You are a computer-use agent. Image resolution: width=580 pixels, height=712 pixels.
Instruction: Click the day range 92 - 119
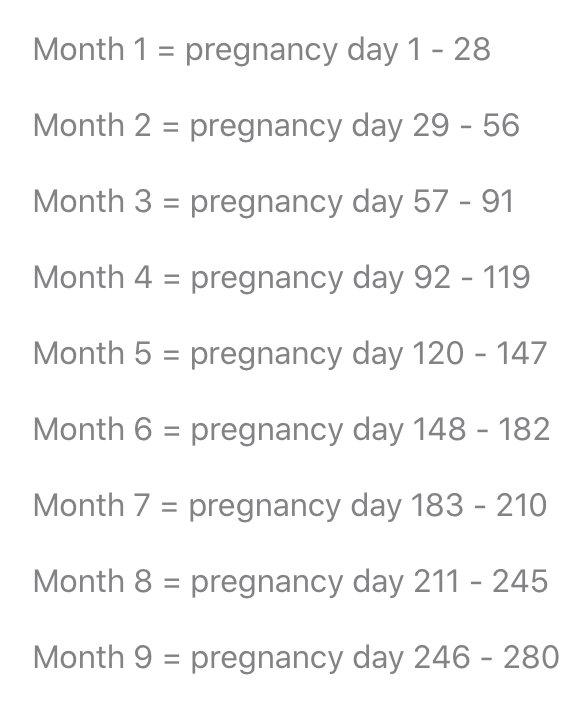(x=471, y=277)
